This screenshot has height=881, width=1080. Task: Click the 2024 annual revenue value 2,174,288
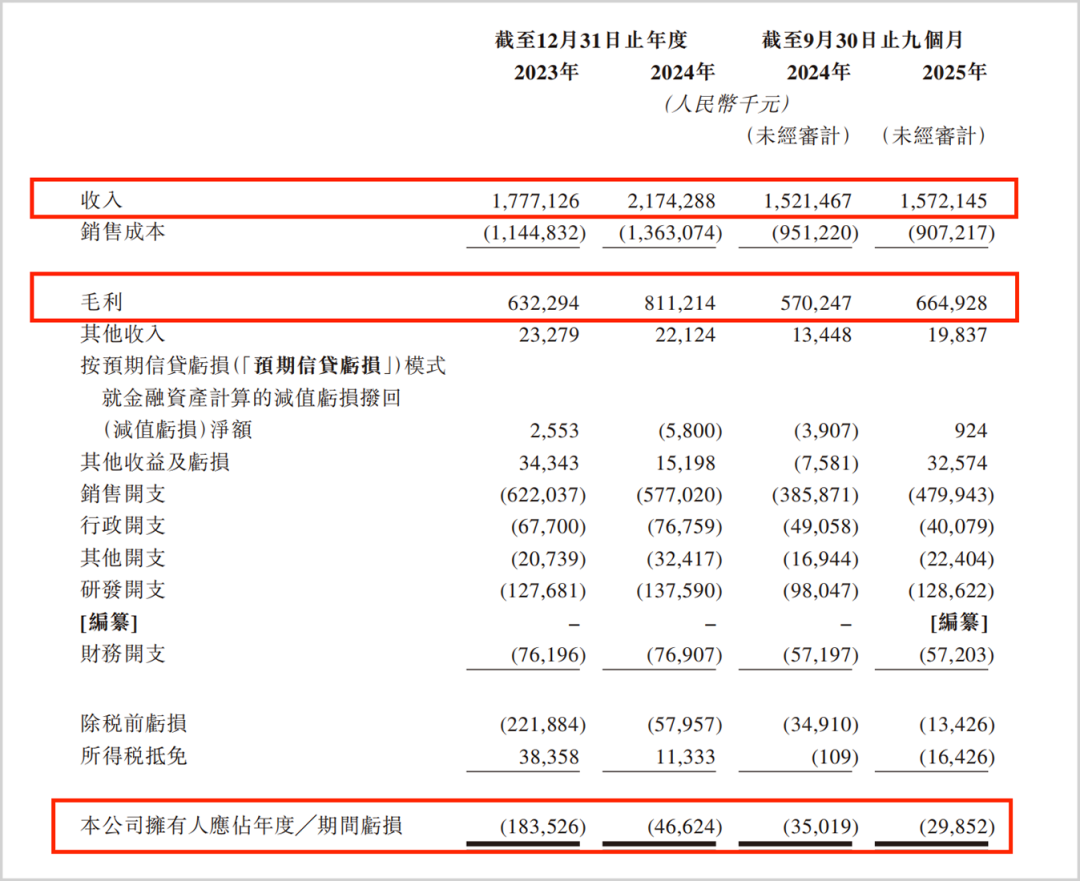point(671,201)
